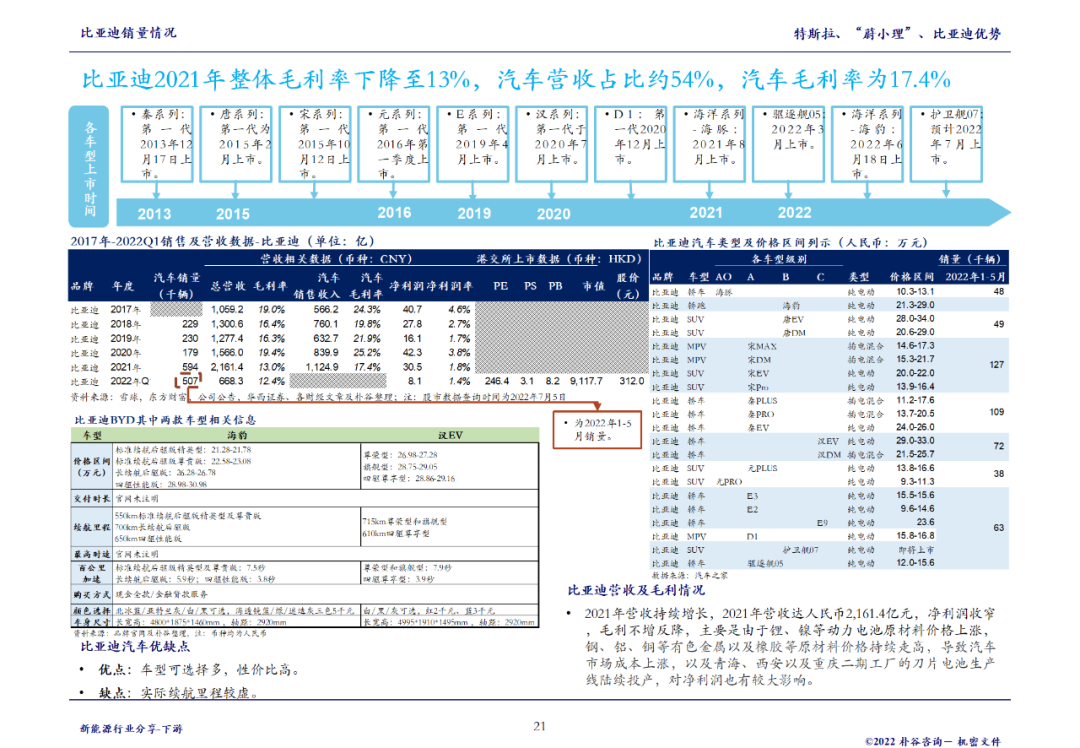Click the 2021年 总营收 value "2,161.4"
Viewport: 1080px width, 748px height.
click(227, 367)
